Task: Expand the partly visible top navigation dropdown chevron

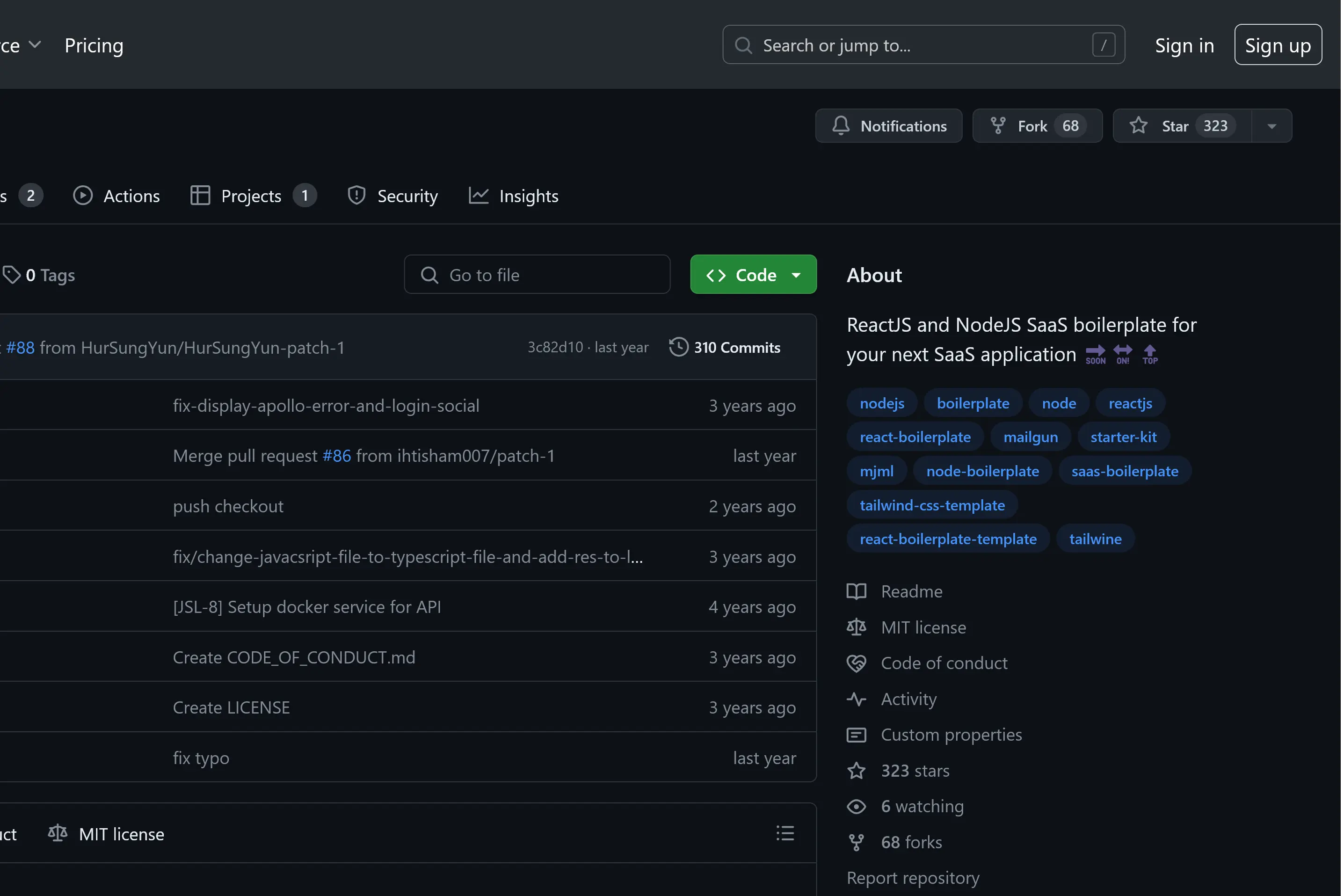Action: [35, 44]
